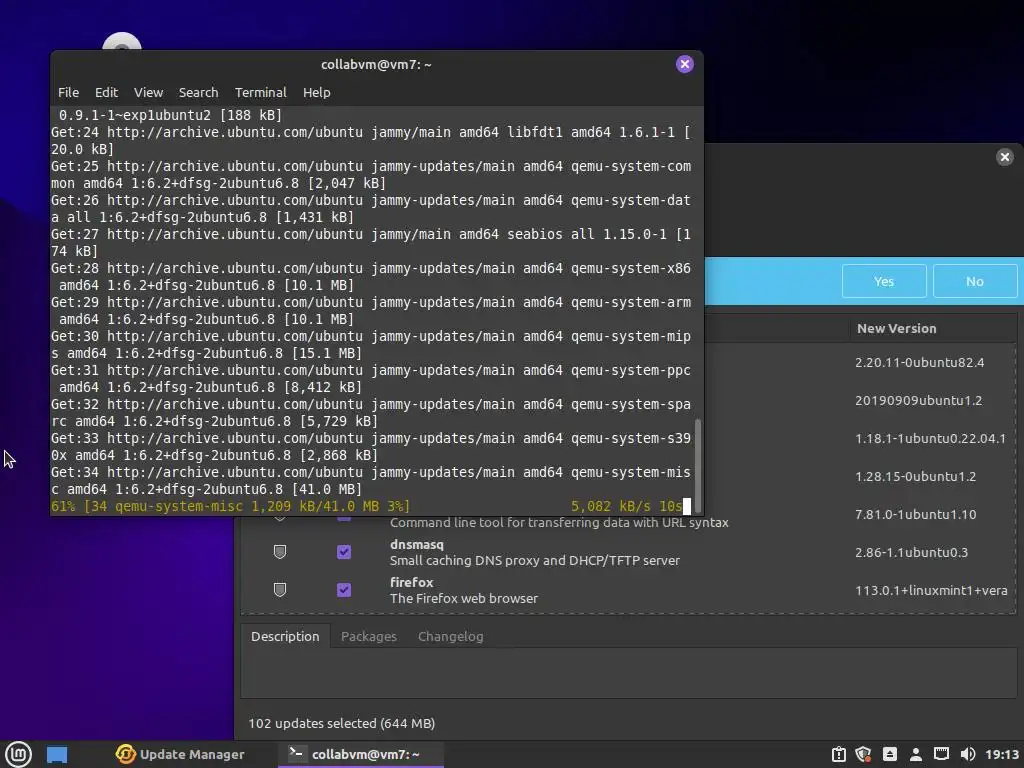Click the Get:34 qemu-system-misc line
Screen dimensions: 1024x768
click(x=371, y=481)
